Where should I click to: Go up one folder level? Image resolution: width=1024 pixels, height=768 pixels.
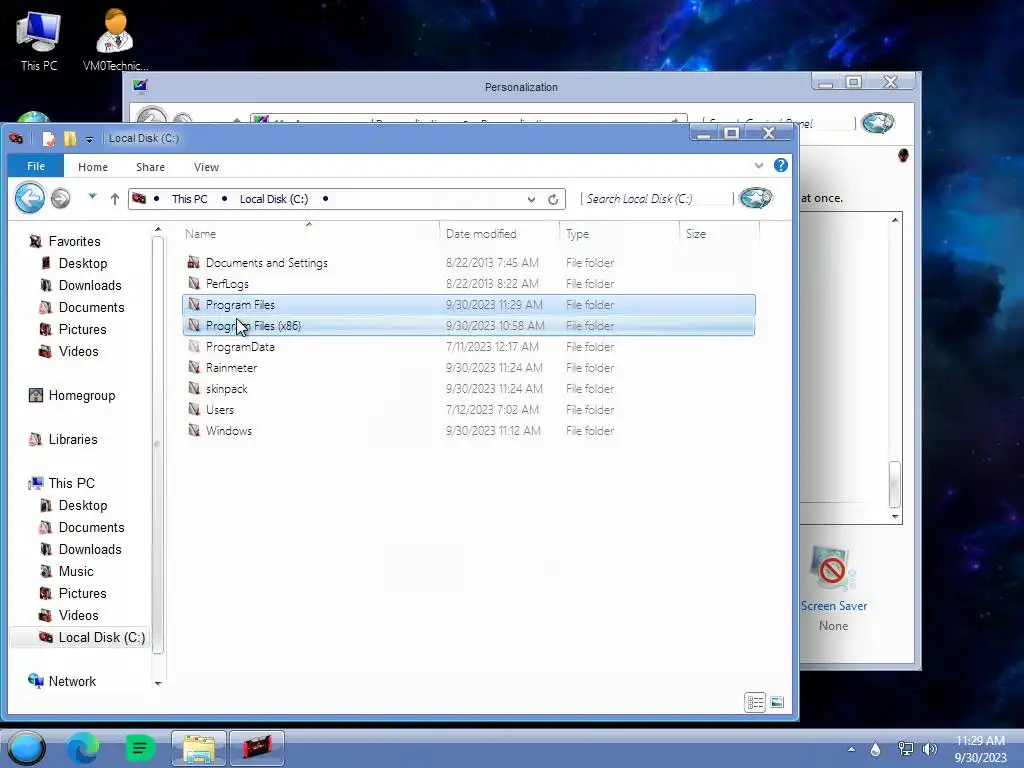click(114, 199)
